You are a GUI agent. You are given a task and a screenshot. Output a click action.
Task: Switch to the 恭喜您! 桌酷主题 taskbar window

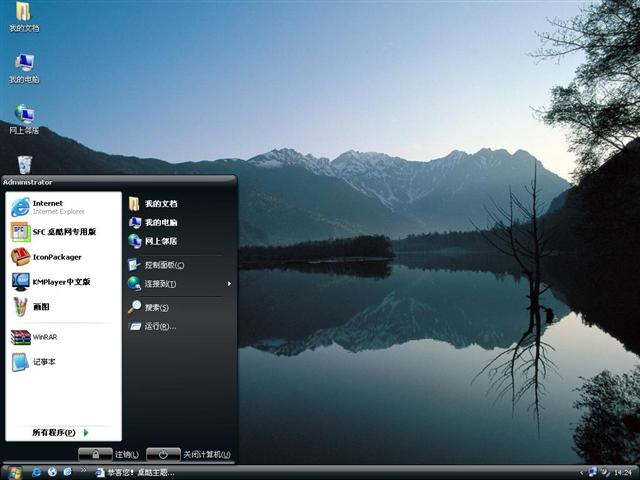click(x=135, y=473)
